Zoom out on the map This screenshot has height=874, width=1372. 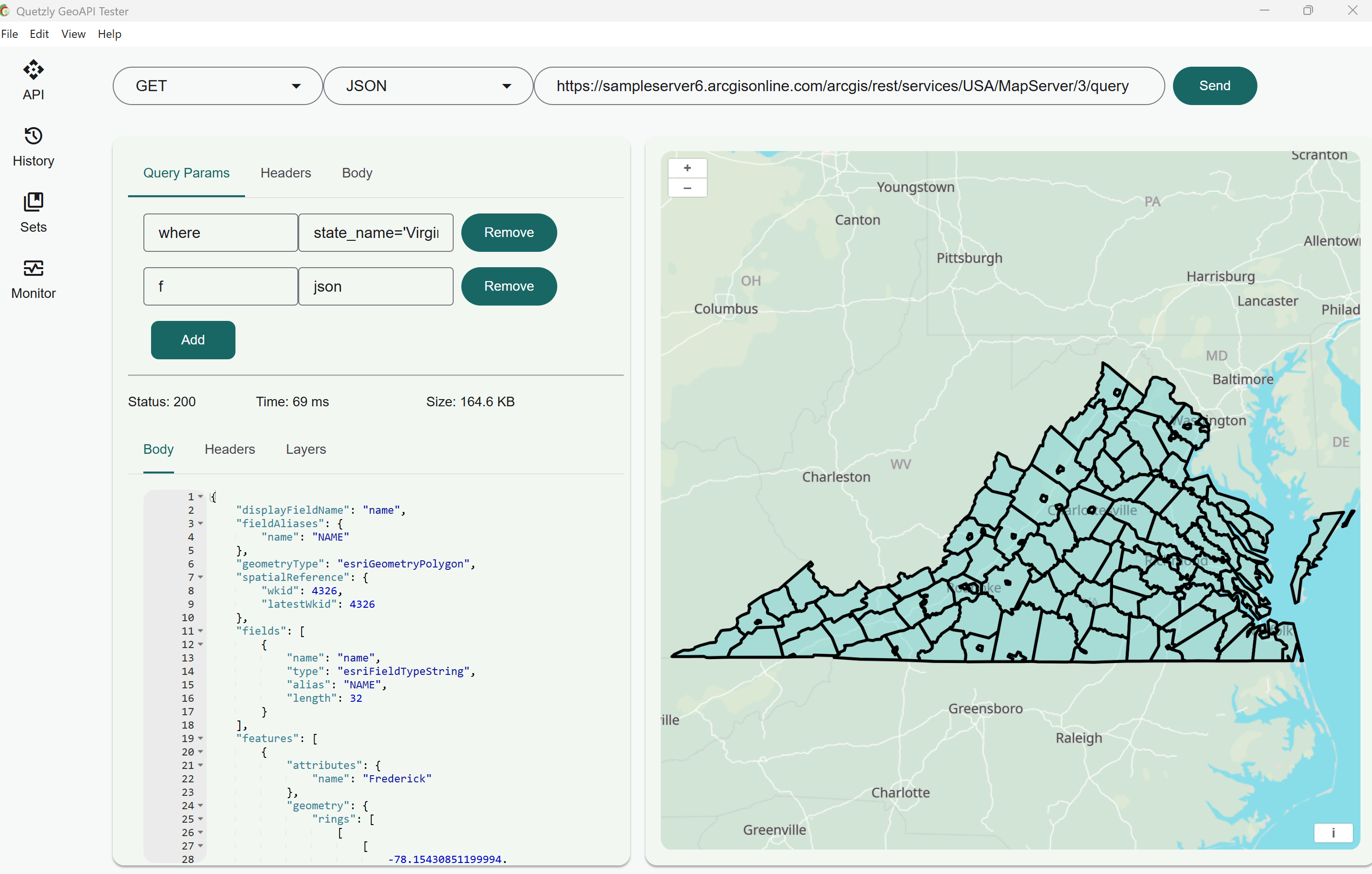coord(687,188)
